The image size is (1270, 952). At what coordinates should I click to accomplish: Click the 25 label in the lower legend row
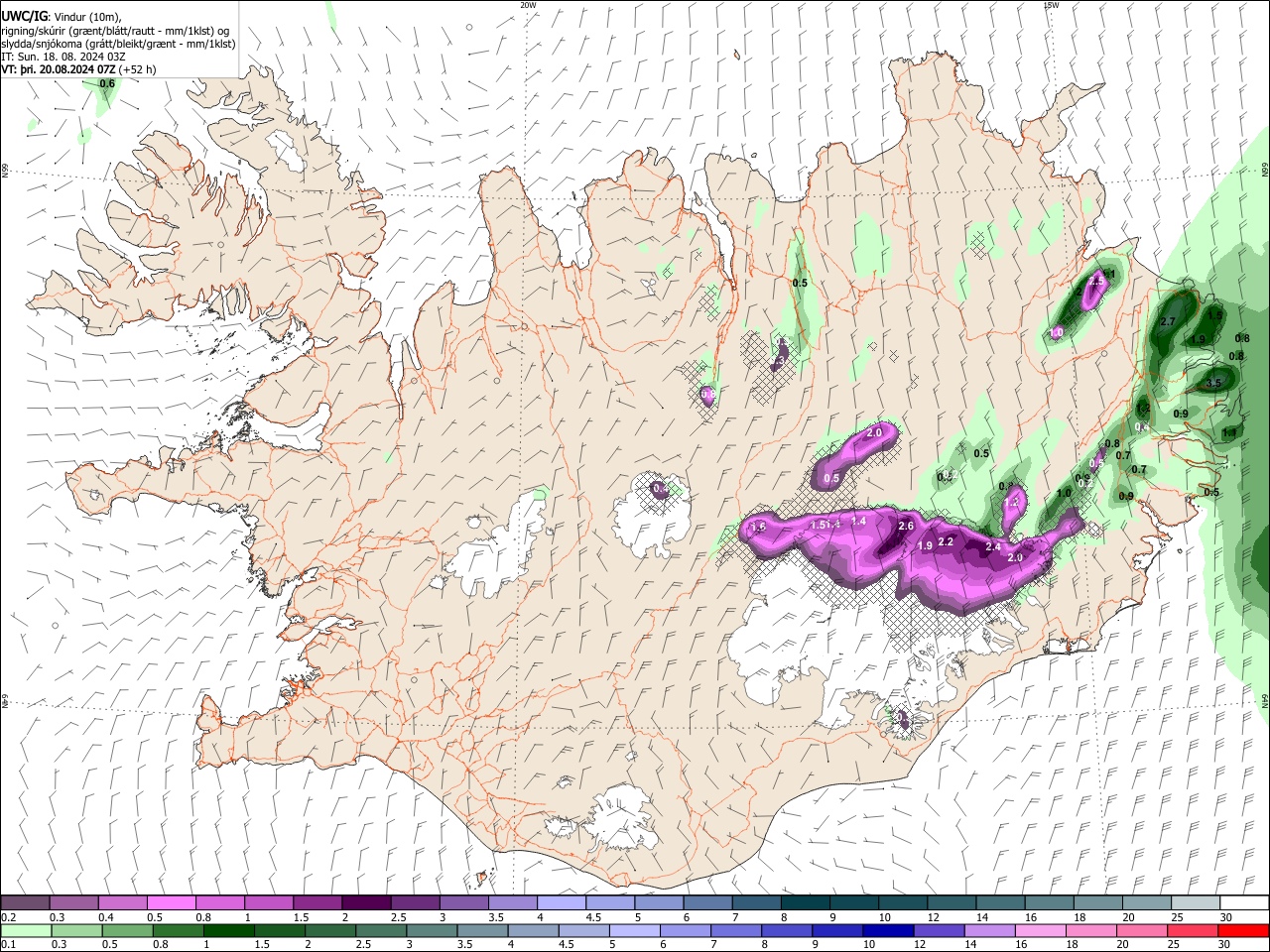point(1173,945)
